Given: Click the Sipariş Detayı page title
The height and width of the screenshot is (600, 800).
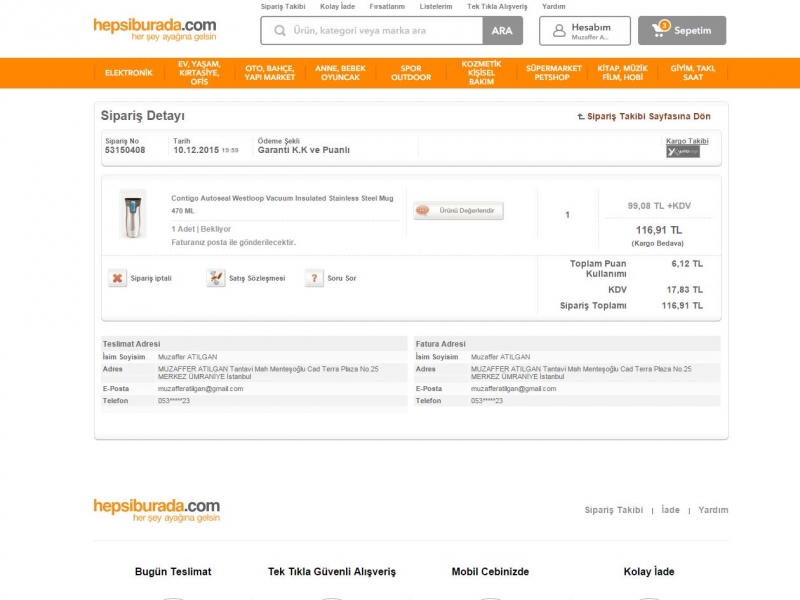Looking at the screenshot, I should (x=142, y=116).
